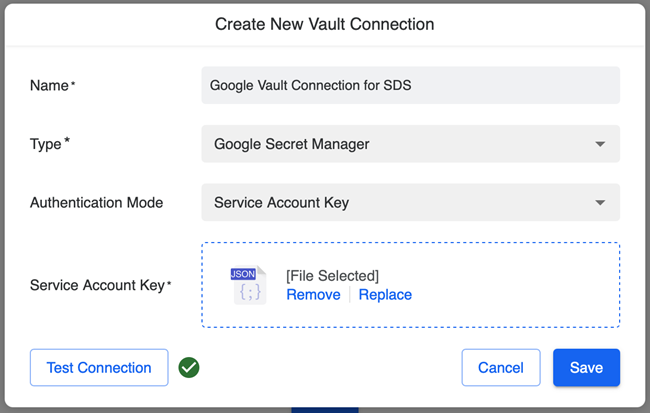Click the Name field label
Image resolution: width=650 pixels, height=413 pixels.
50,85
